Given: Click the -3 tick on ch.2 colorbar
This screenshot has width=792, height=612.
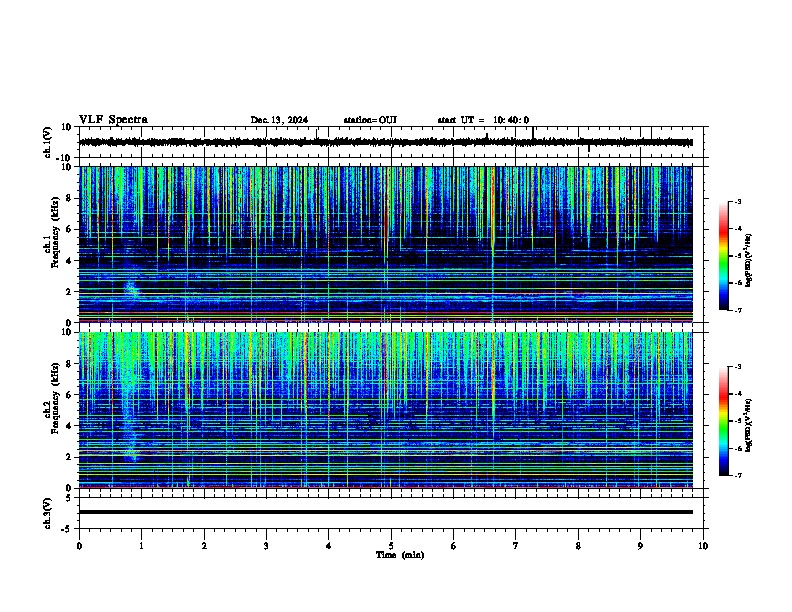Looking at the screenshot, I should tap(737, 367).
